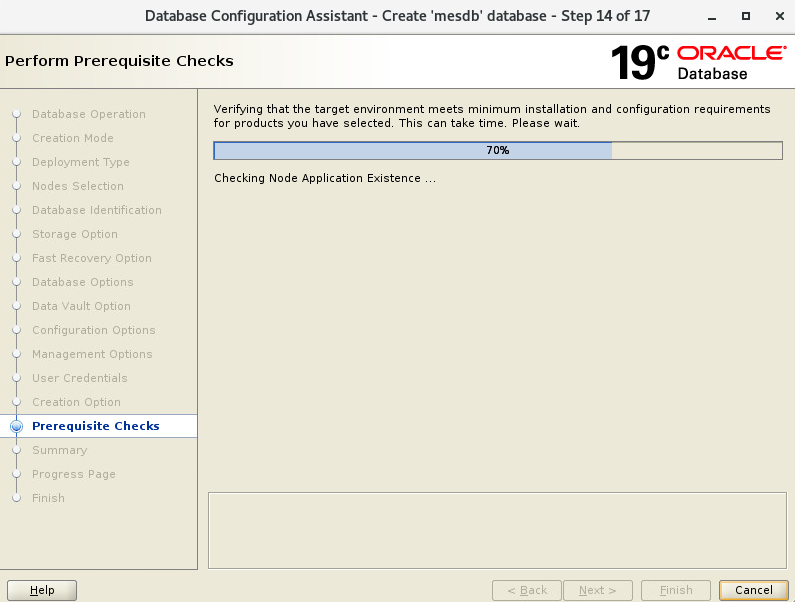Open the Nodes Selection step
Screen dimensions: 795x602
[77, 186]
